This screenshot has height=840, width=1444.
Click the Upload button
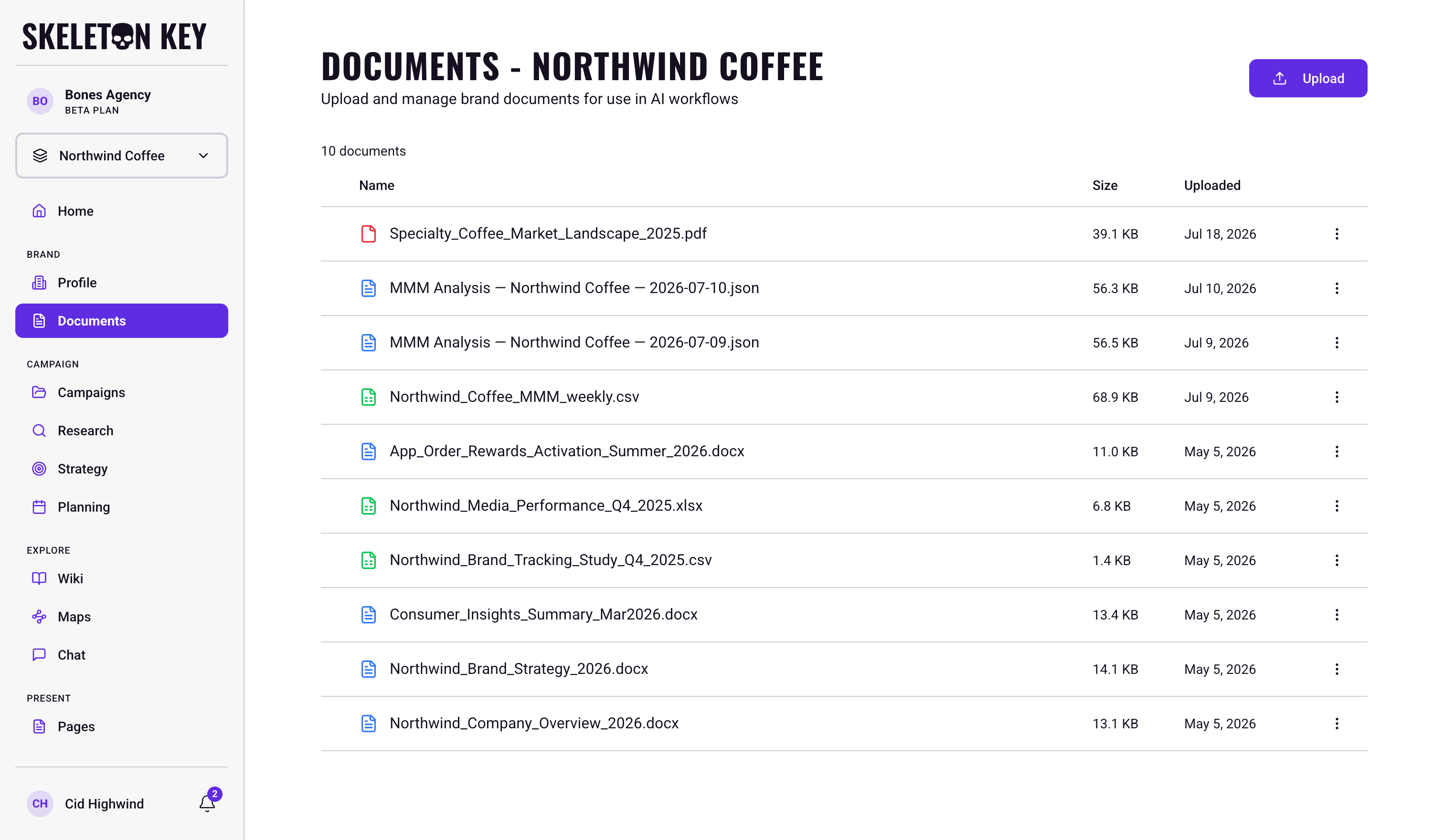pos(1307,78)
